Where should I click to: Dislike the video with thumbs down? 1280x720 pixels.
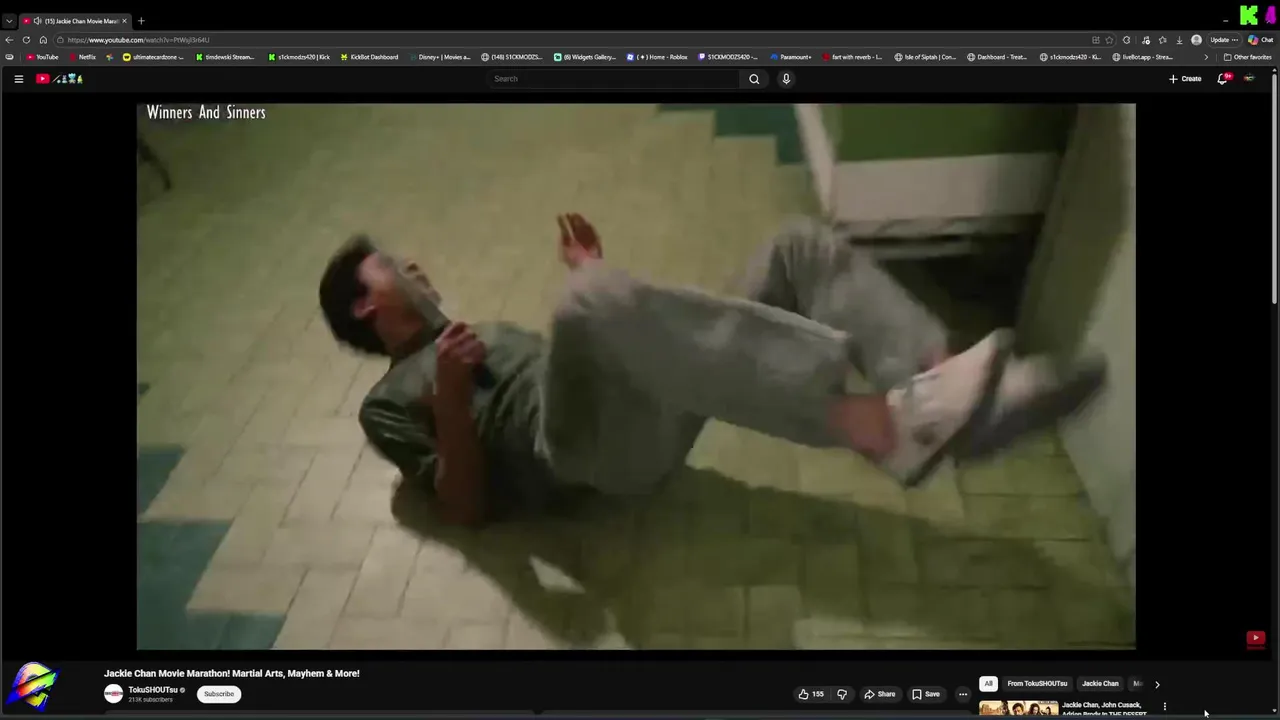coord(842,694)
